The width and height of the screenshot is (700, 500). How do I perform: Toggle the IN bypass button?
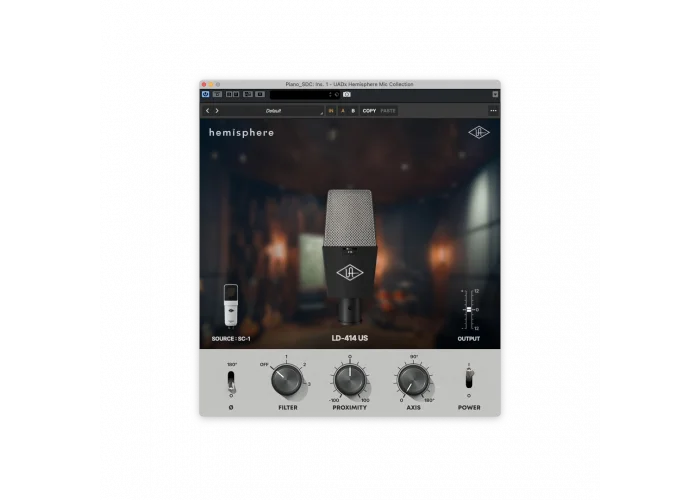click(x=331, y=111)
